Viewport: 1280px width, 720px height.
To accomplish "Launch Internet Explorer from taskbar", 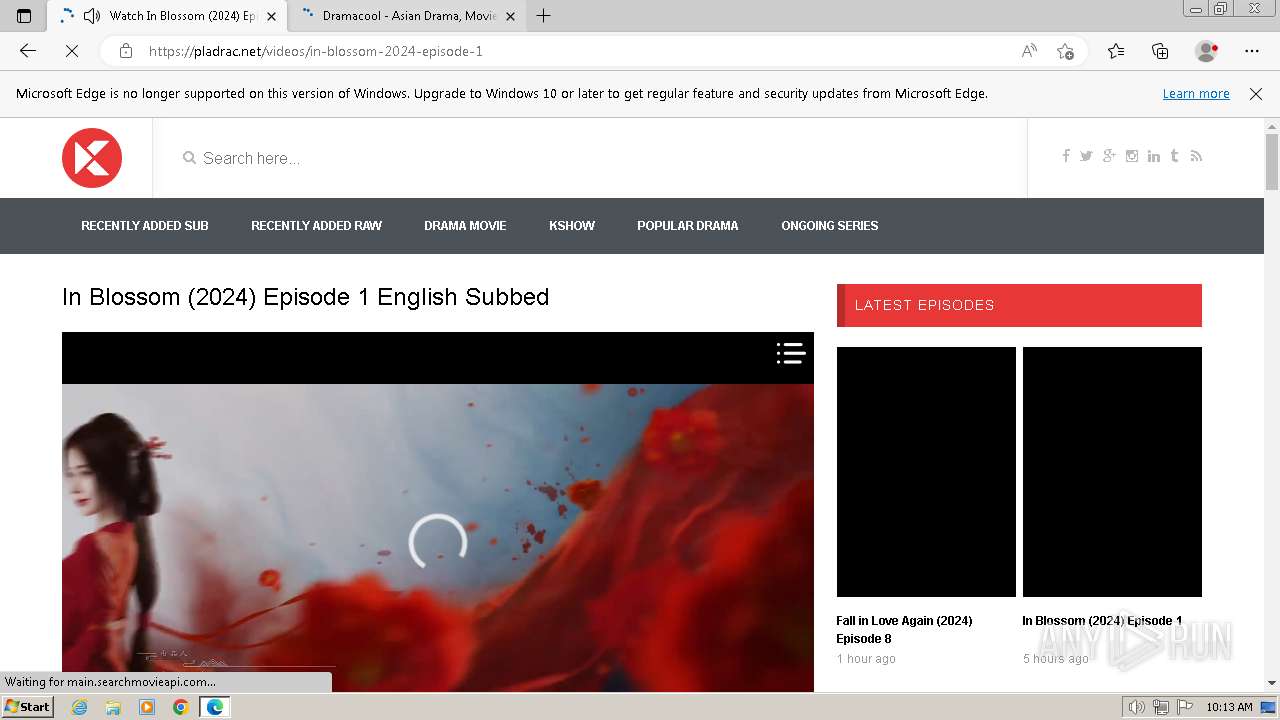I will pyautogui.click(x=79, y=707).
